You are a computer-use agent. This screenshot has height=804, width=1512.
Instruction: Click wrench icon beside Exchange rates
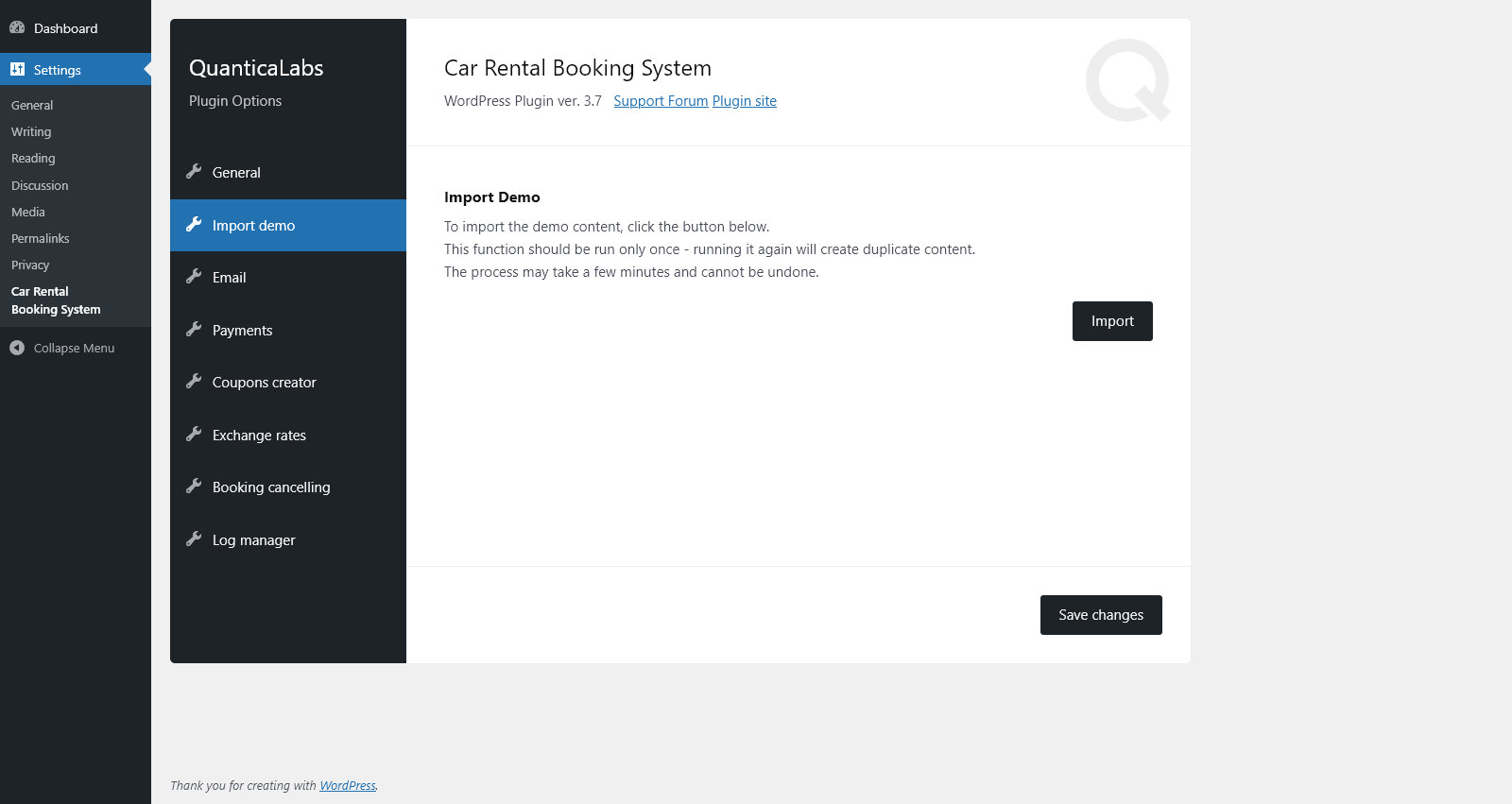(x=194, y=435)
